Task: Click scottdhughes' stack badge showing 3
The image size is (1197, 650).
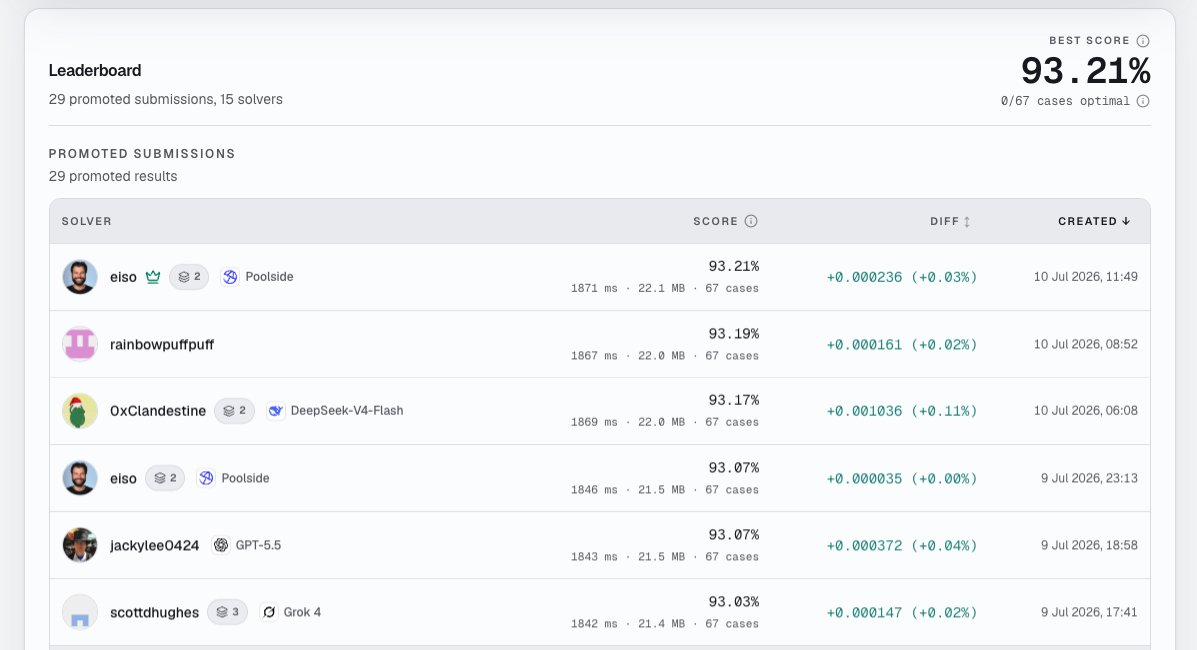Action: point(227,612)
